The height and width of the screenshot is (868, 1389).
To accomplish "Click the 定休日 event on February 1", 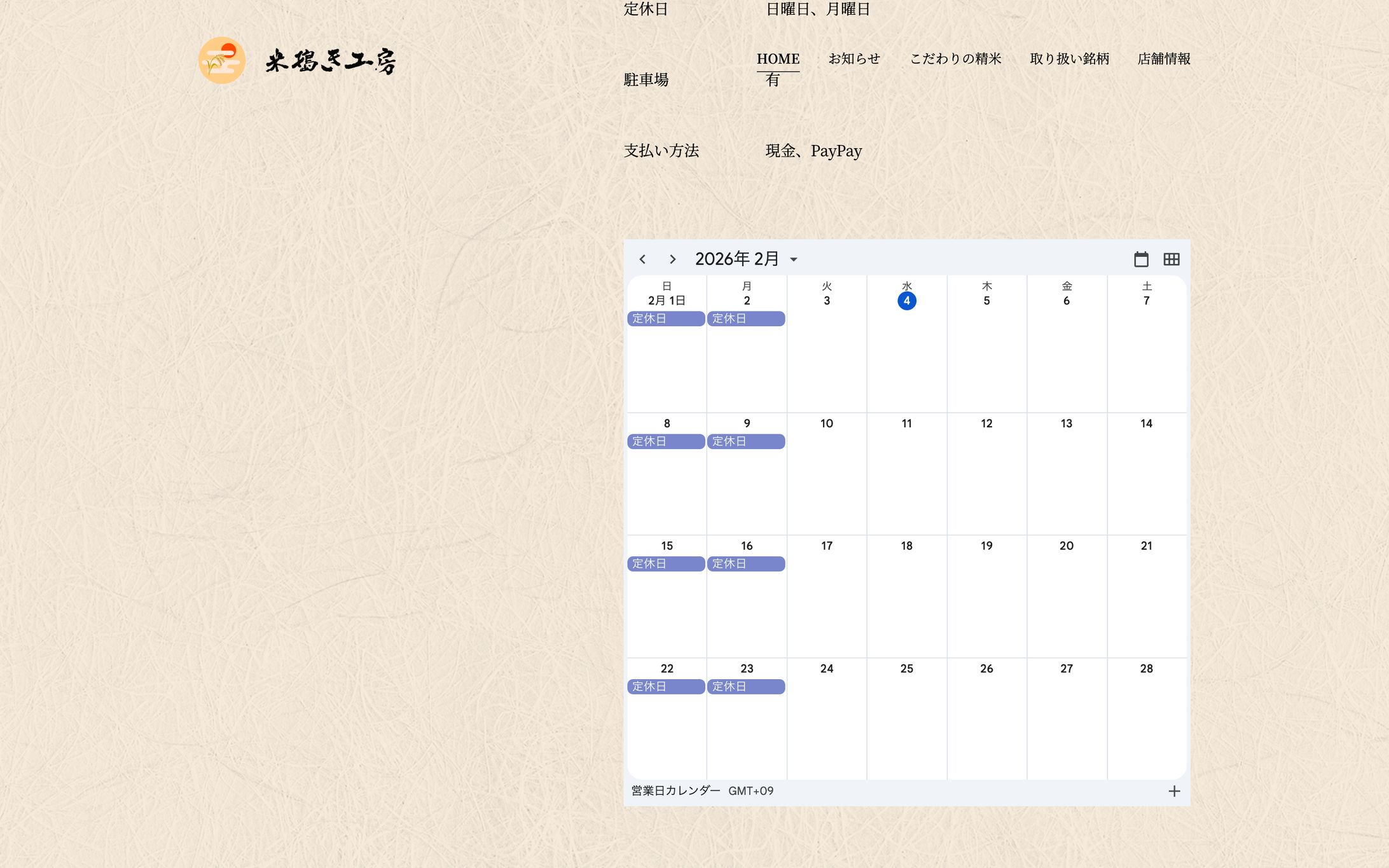I will [666, 319].
